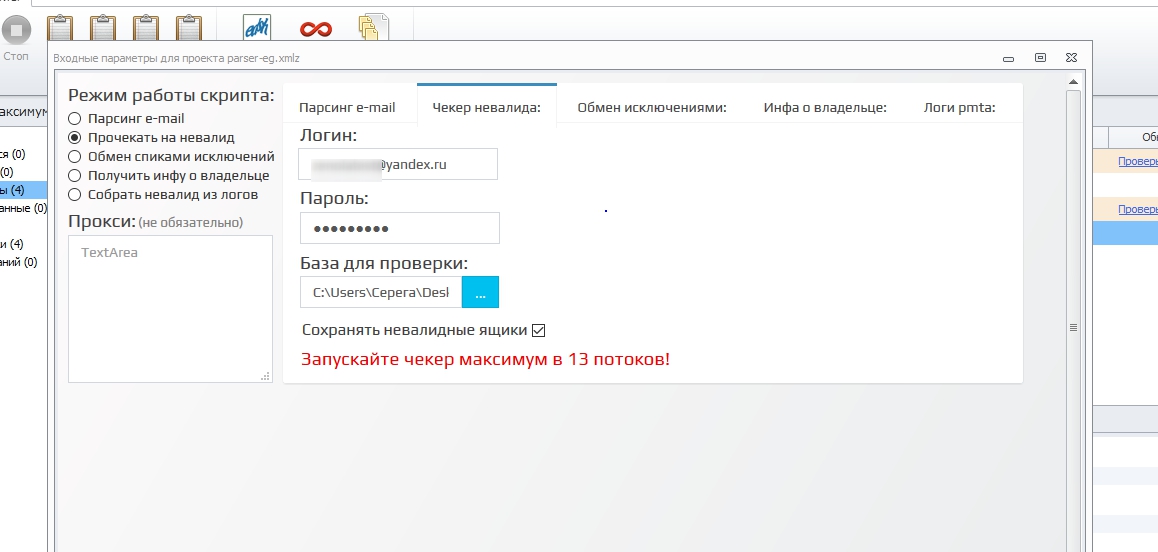Switch to the Логи pmta tab
The width and height of the screenshot is (1158, 552).
point(959,108)
